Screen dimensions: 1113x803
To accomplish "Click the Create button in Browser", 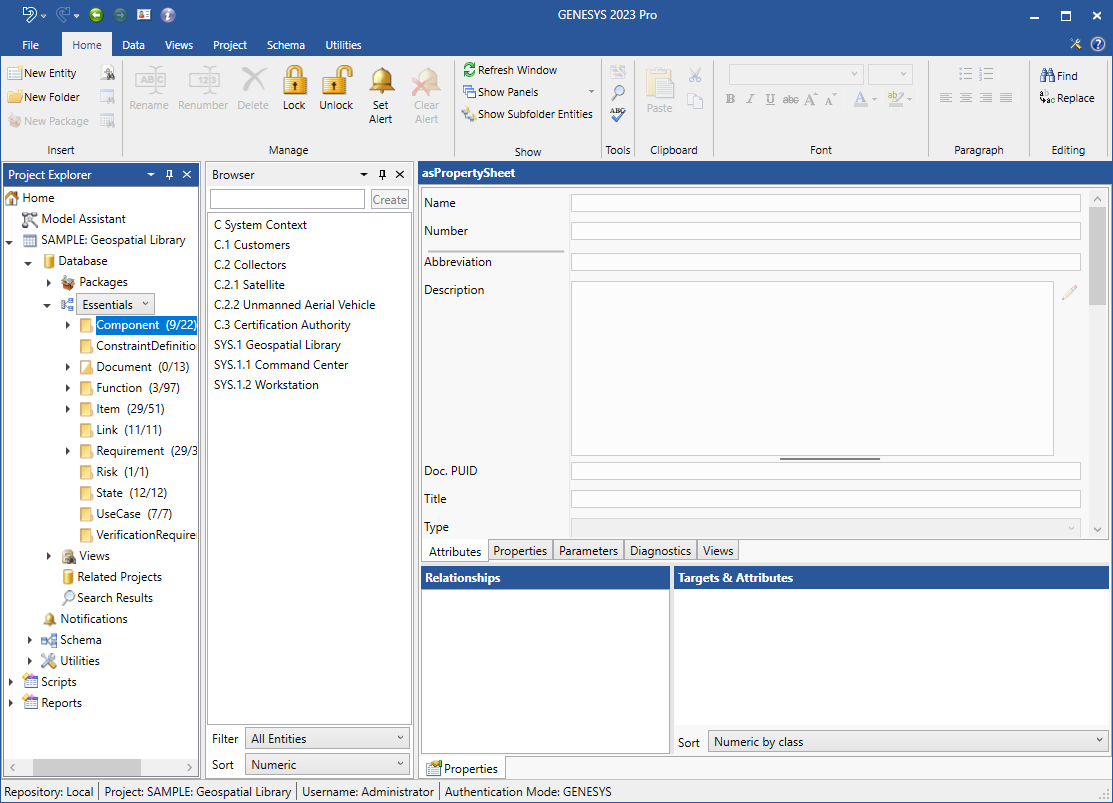I will [390, 200].
